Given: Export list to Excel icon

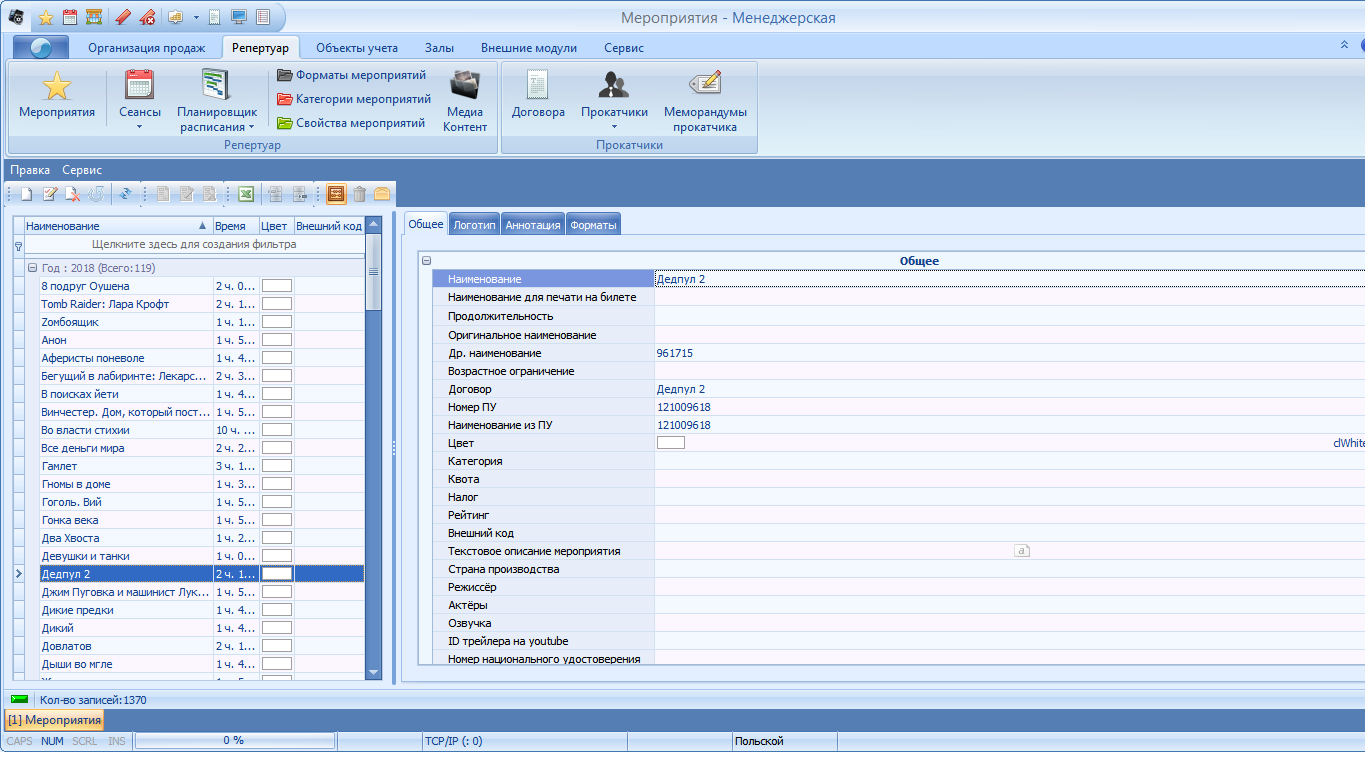Looking at the screenshot, I should (245, 194).
